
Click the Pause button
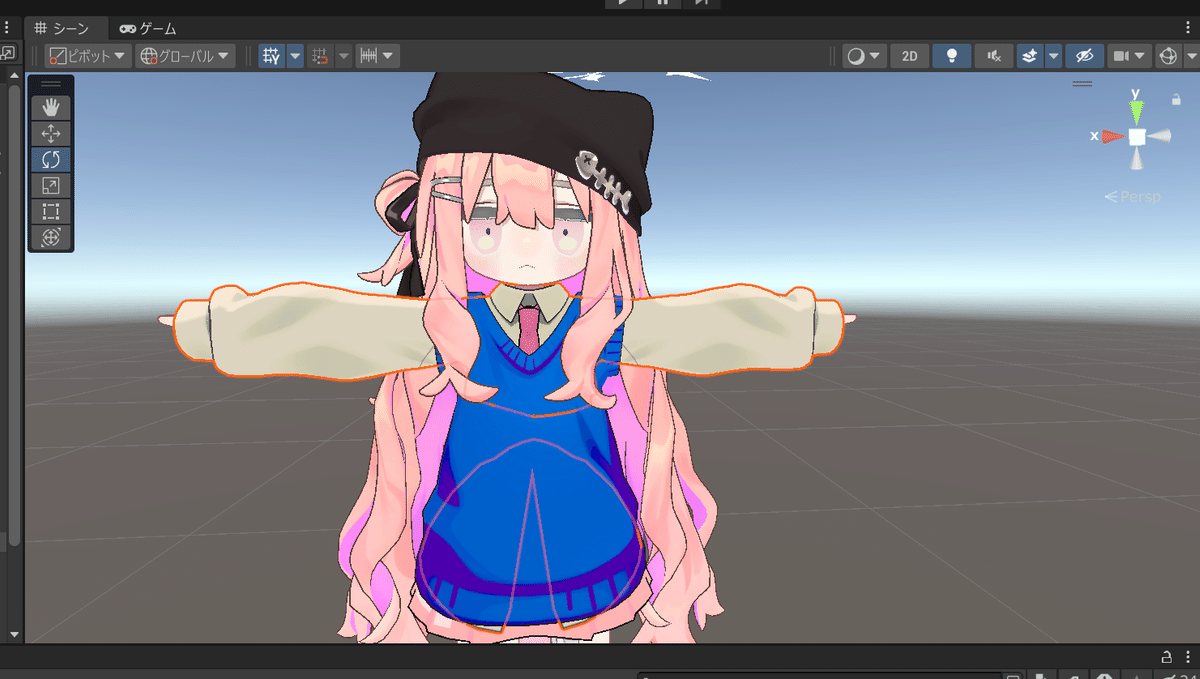[662, 3]
